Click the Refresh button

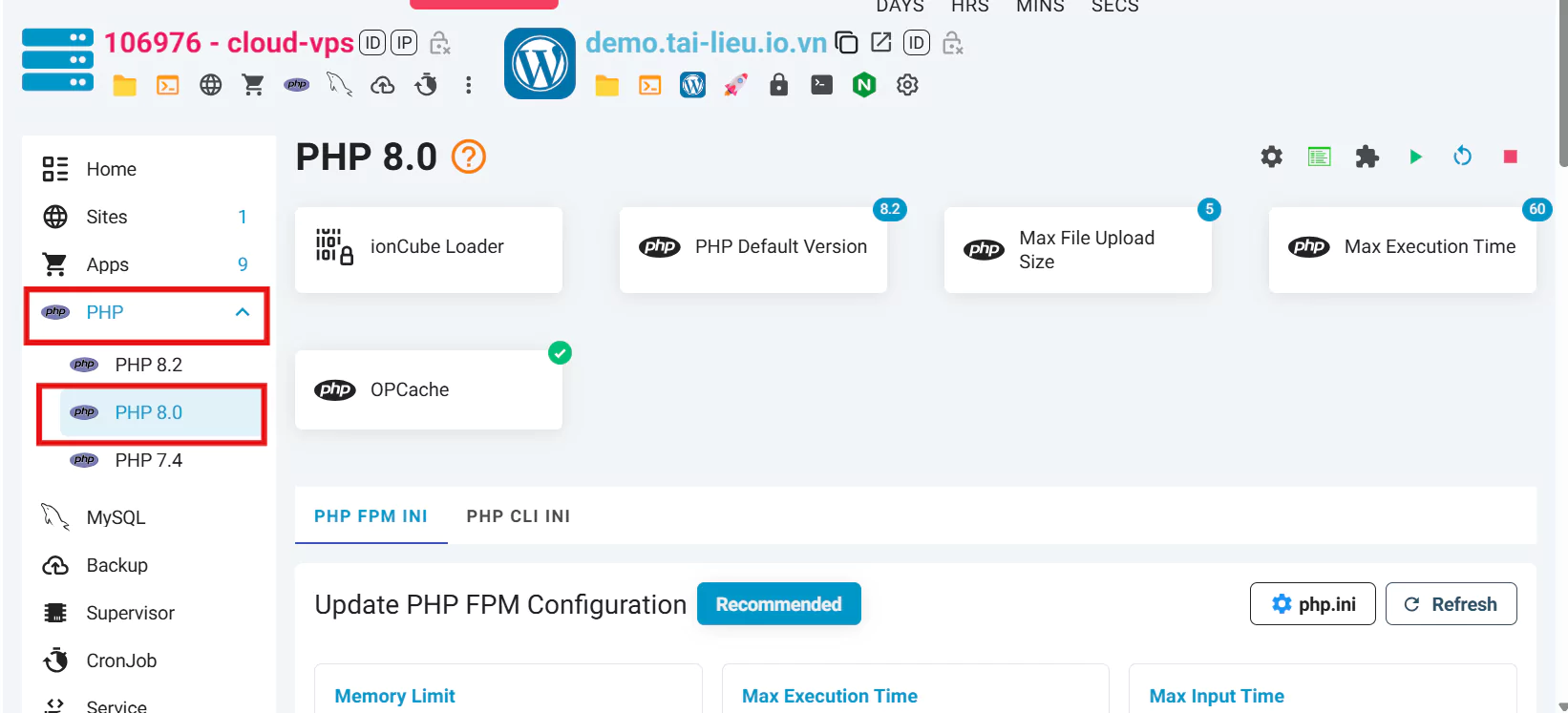click(x=1451, y=604)
